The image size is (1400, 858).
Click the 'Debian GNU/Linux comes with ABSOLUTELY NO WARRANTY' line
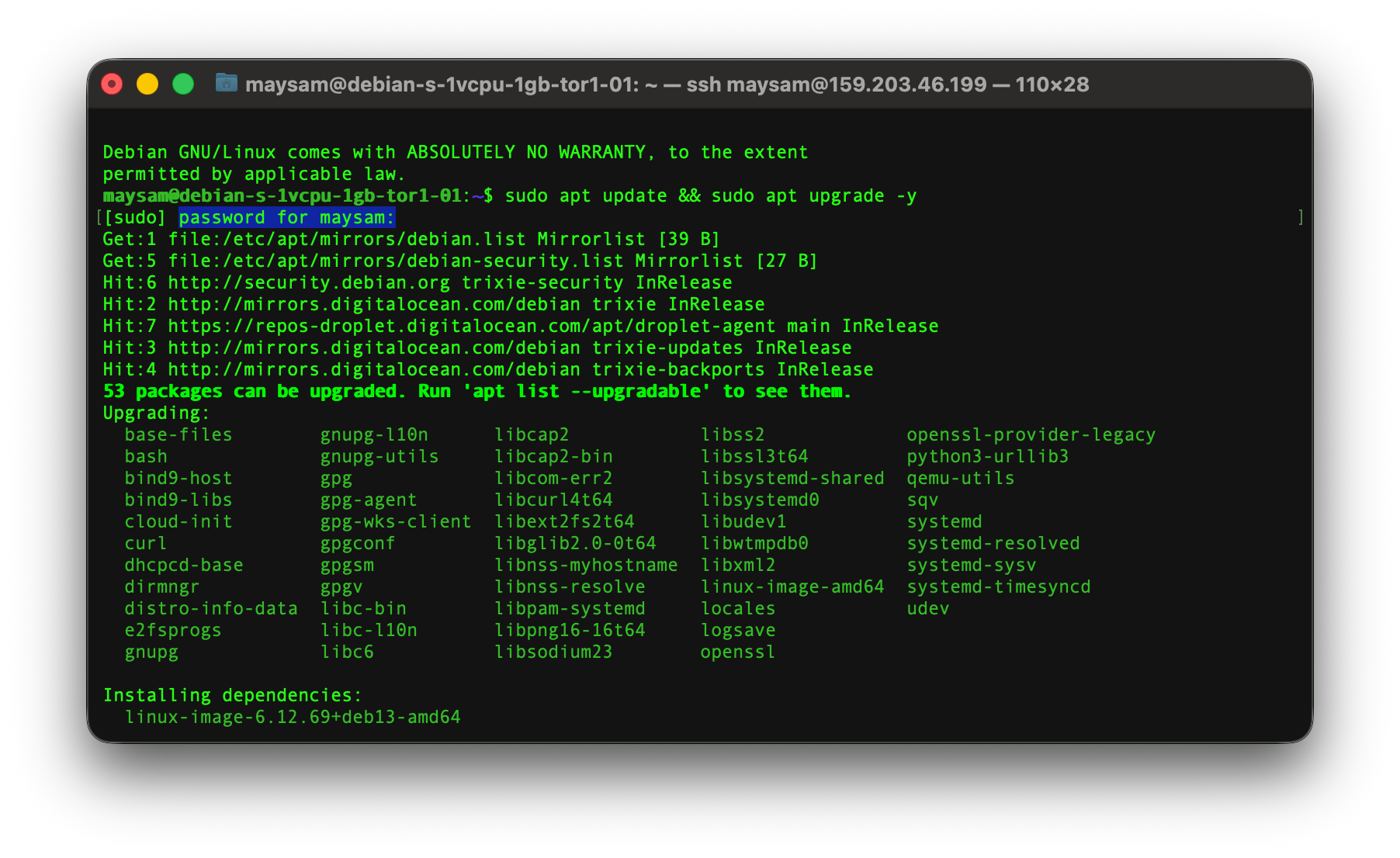[x=456, y=152]
